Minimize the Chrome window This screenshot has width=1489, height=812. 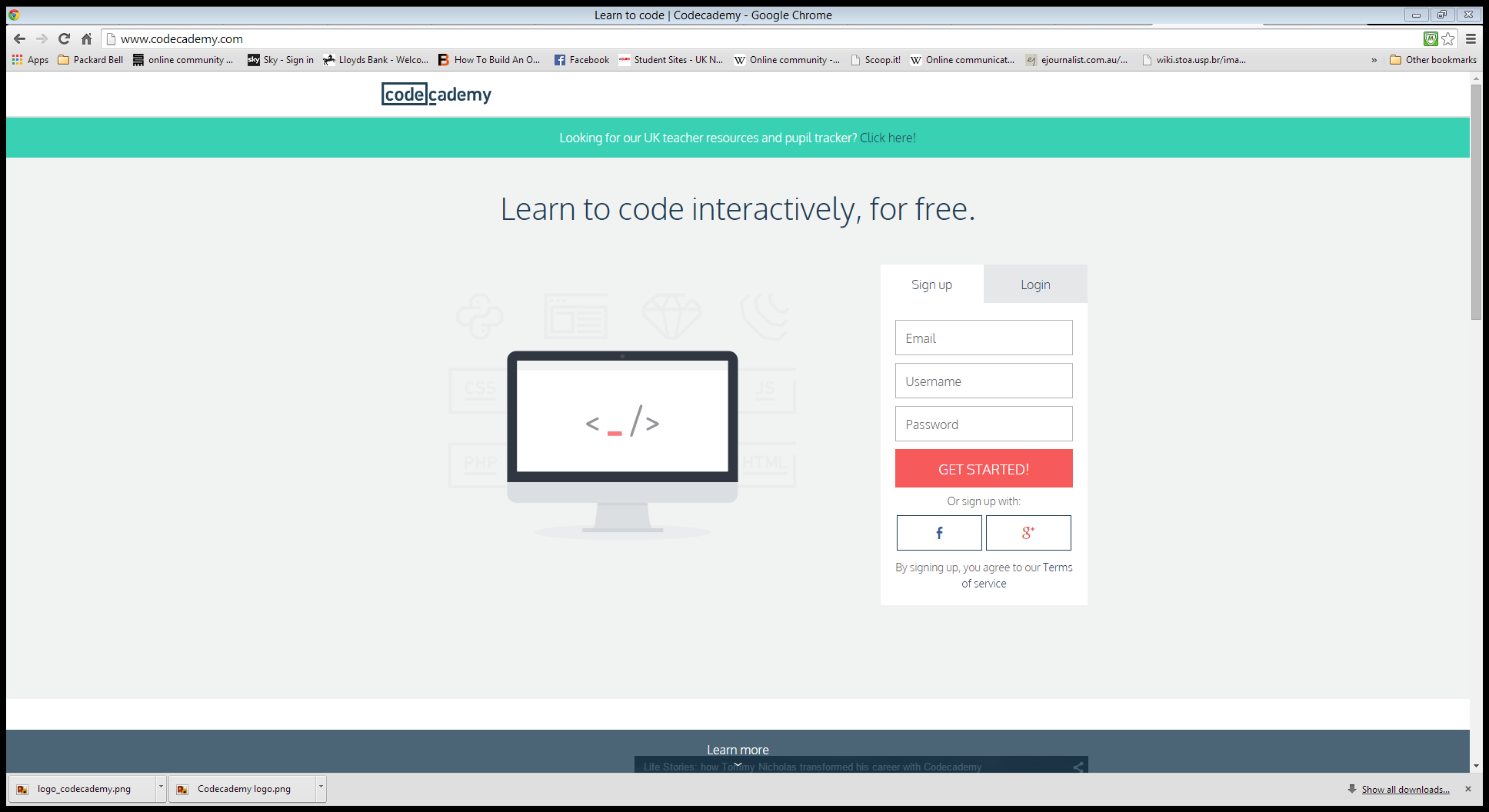tap(1416, 15)
